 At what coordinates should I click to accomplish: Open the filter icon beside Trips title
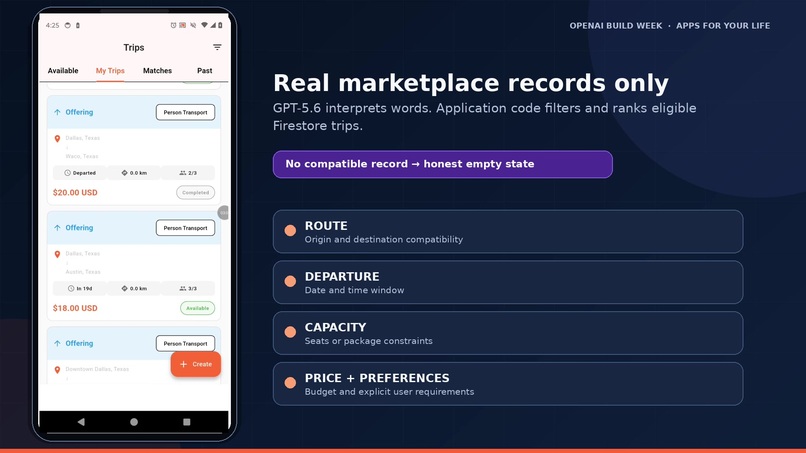click(x=217, y=47)
